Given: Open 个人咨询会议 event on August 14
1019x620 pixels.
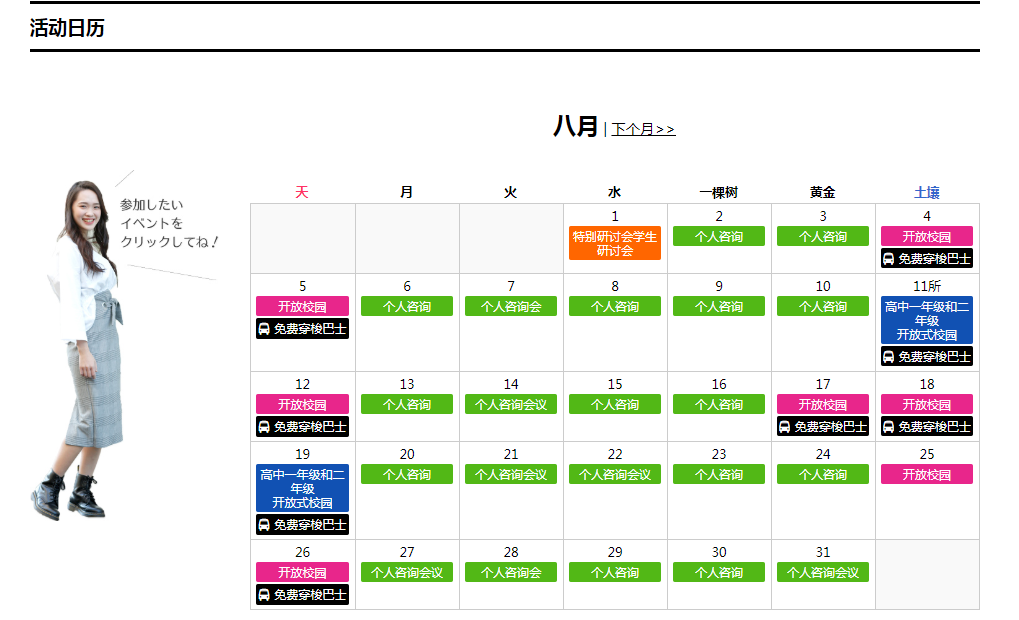Looking at the screenshot, I should click(510, 404).
